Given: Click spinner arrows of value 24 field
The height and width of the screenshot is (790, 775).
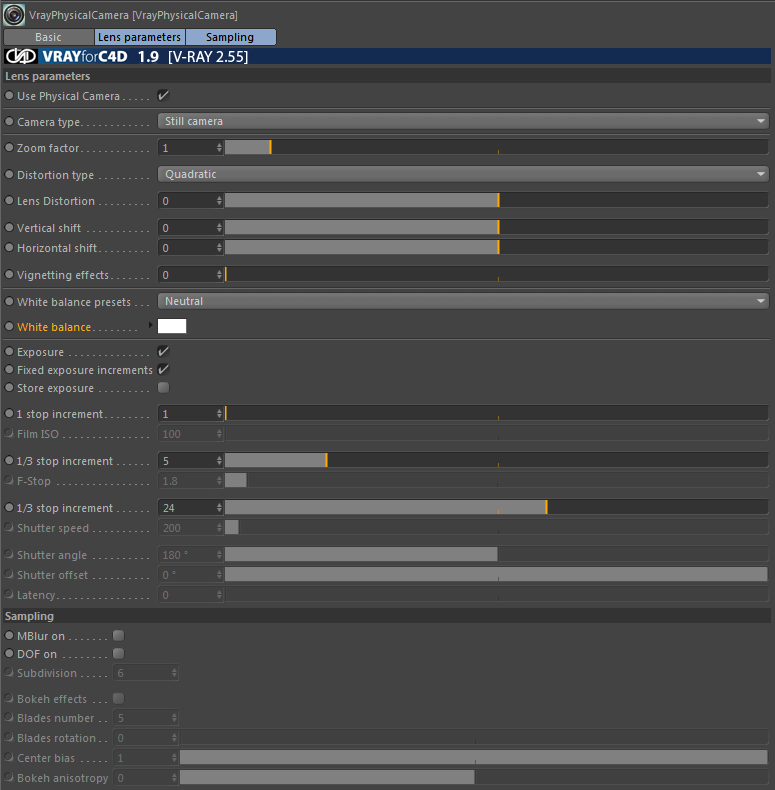Looking at the screenshot, I should click(x=219, y=508).
